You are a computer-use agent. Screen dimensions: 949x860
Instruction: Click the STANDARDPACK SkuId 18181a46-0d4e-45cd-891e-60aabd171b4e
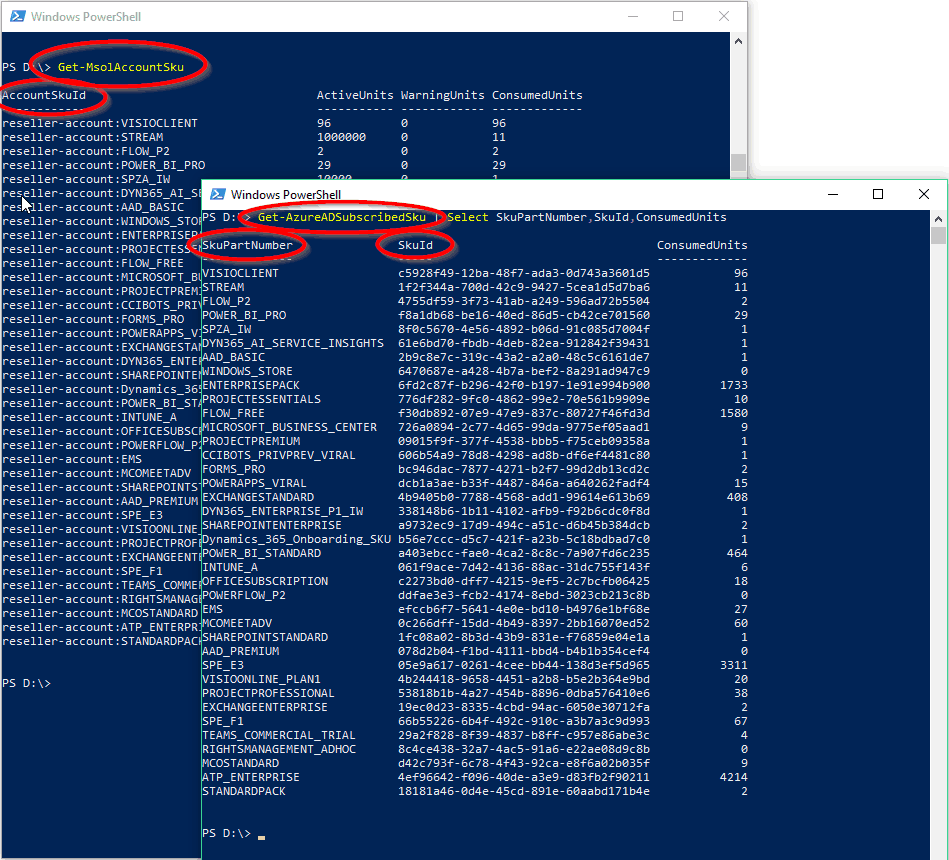tap(524, 791)
